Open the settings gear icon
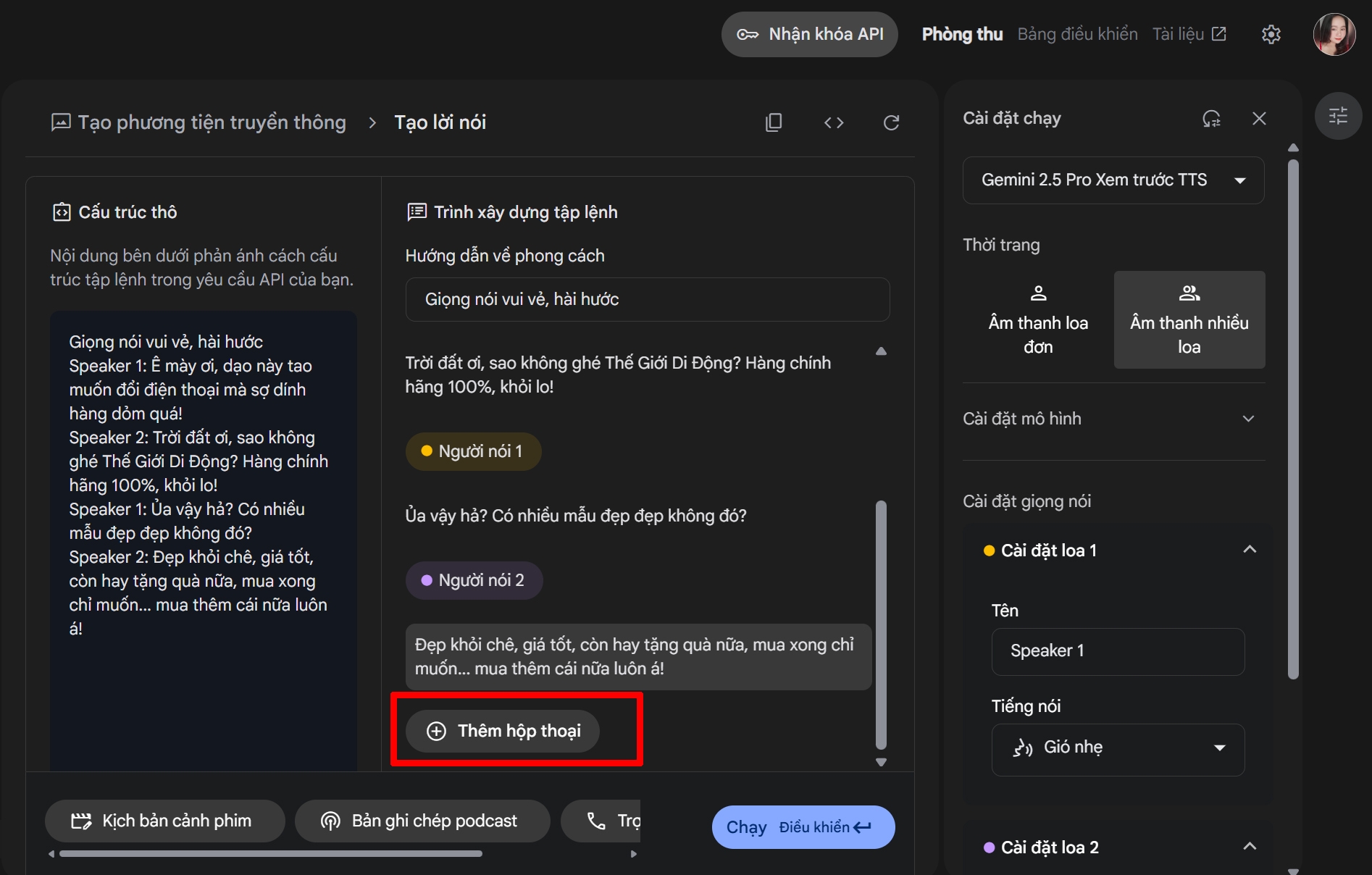The height and width of the screenshot is (875, 1372). [1271, 34]
